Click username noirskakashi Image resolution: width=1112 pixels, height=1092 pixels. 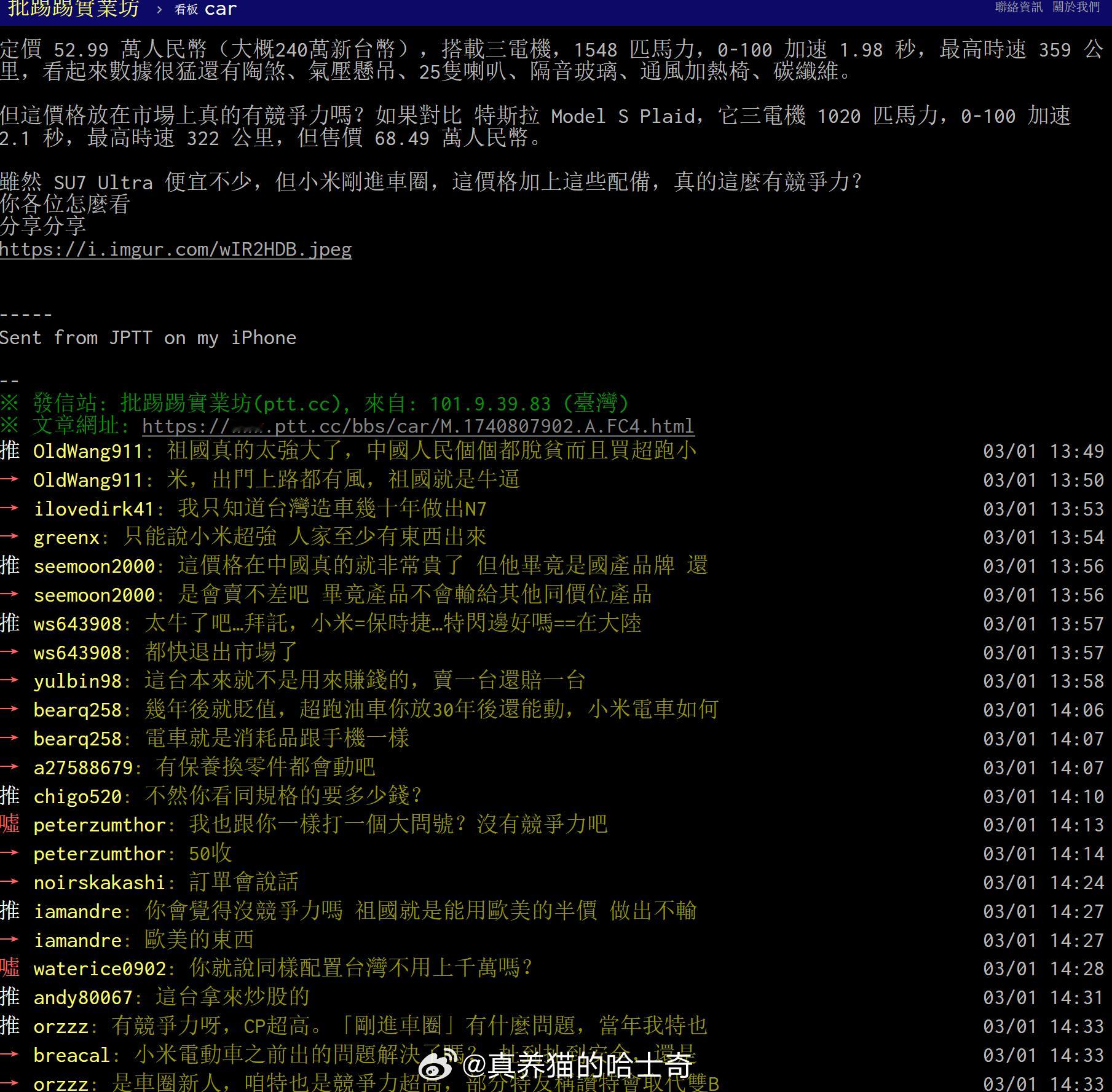pyautogui.click(x=100, y=883)
